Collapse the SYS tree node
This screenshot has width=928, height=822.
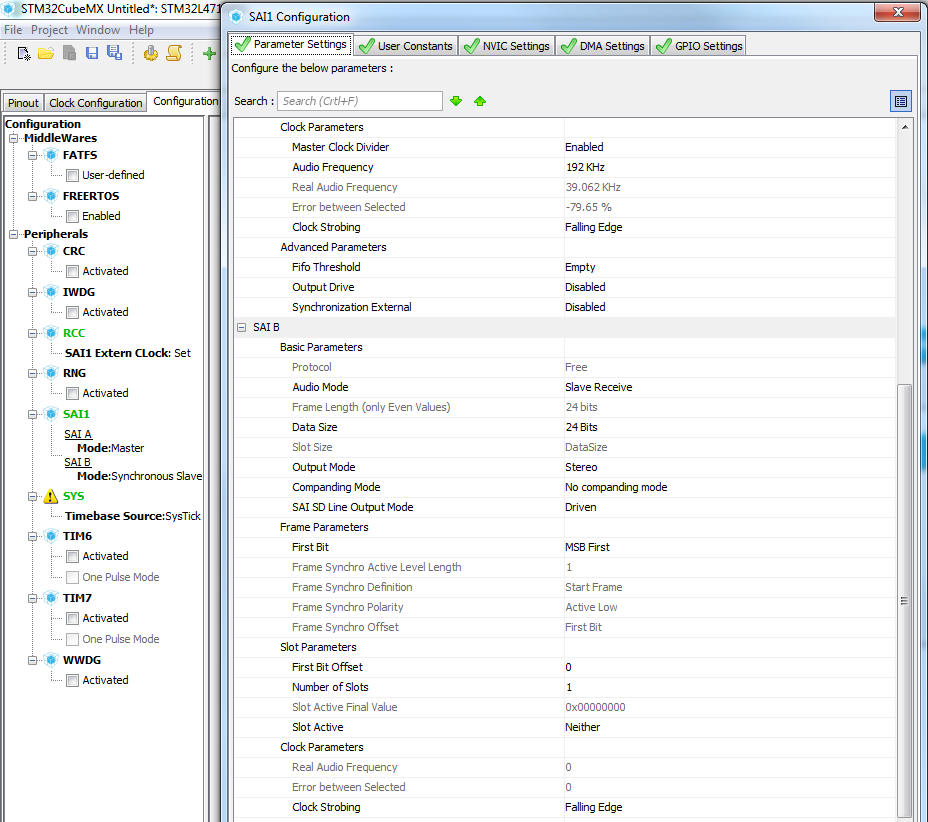tap(33, 497)
